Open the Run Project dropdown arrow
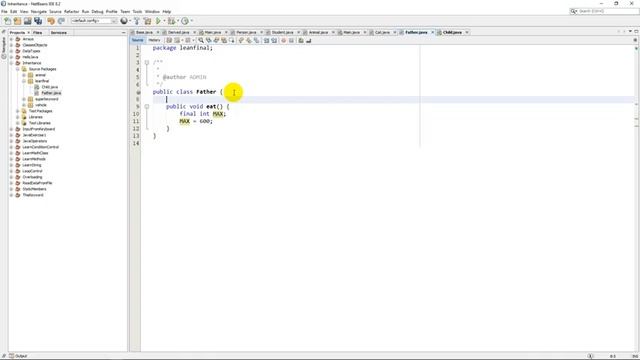Image resolution: width=640 pixels, height=360 pixels. click(164, 21)
